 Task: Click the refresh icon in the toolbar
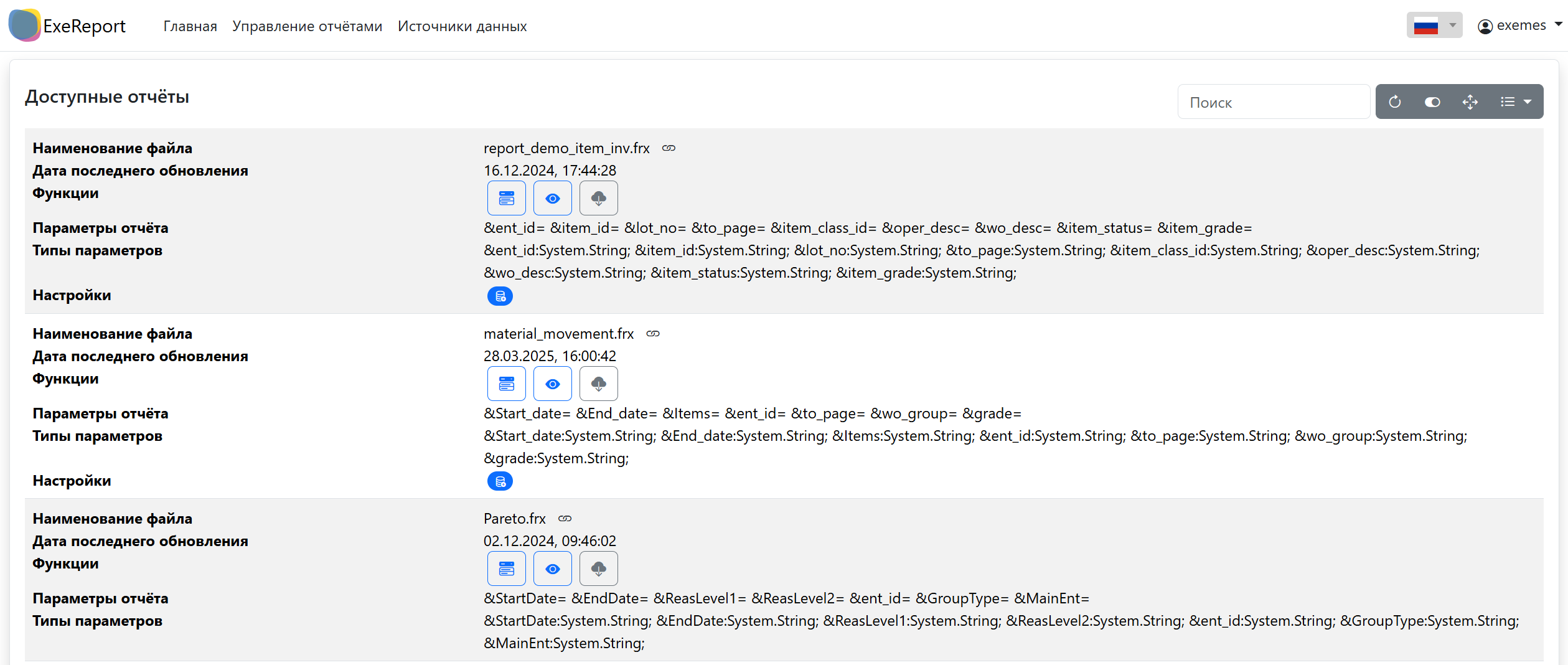pos(1394,101)
